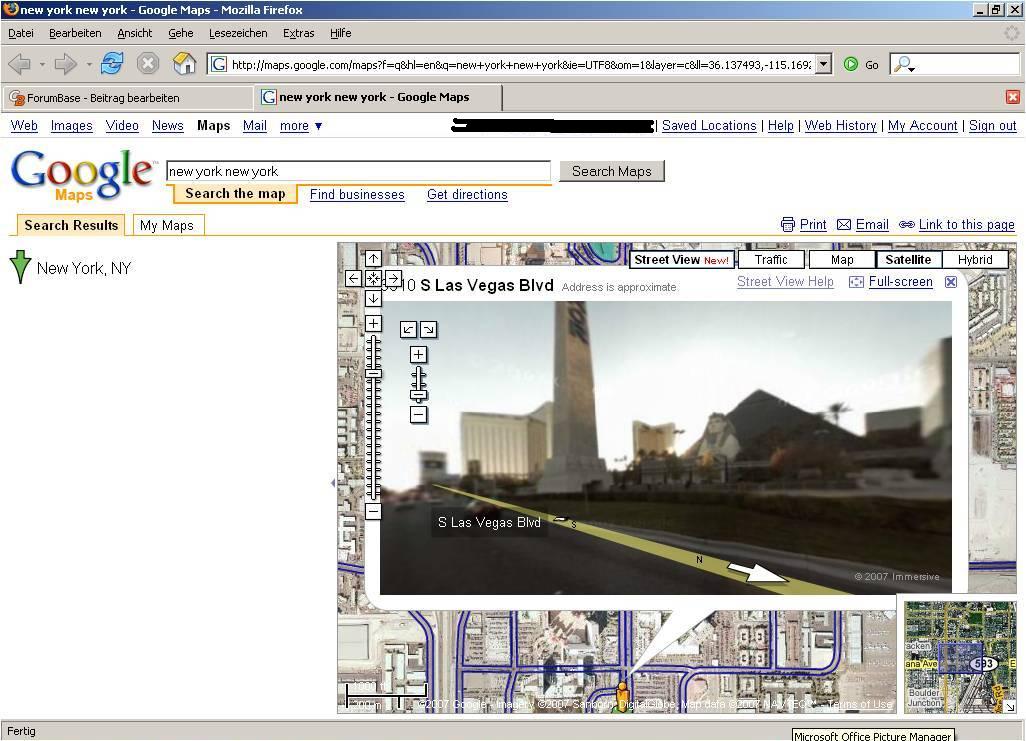
Task: Collapse the left results panel arrow
Action: coord(333,482)
